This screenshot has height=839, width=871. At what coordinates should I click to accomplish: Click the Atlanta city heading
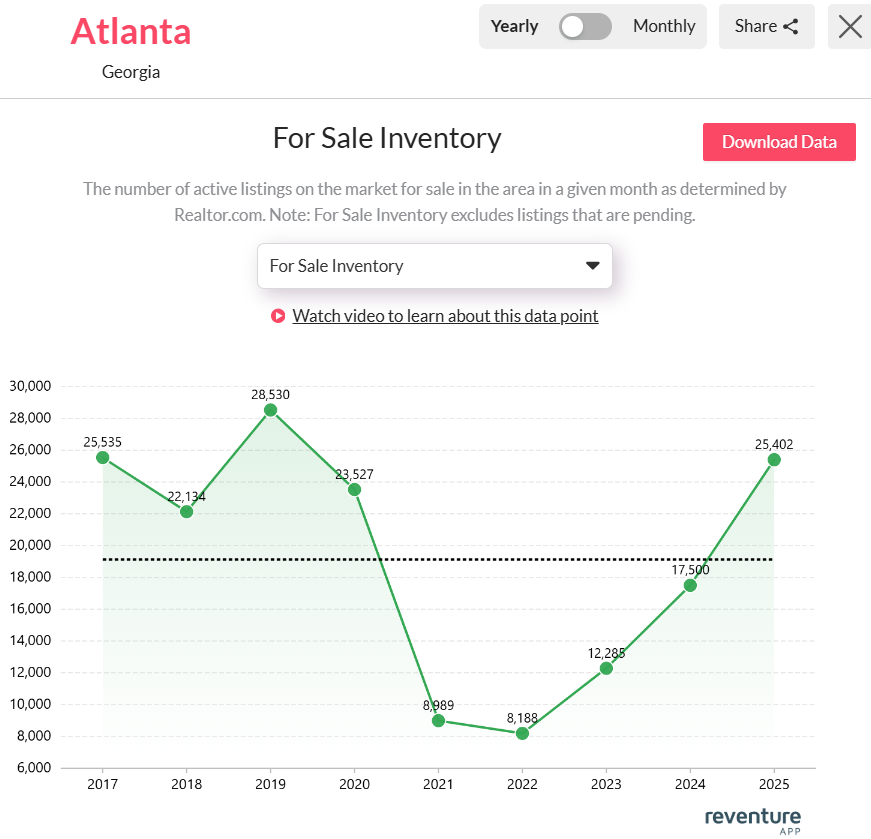tap(131, 32)
